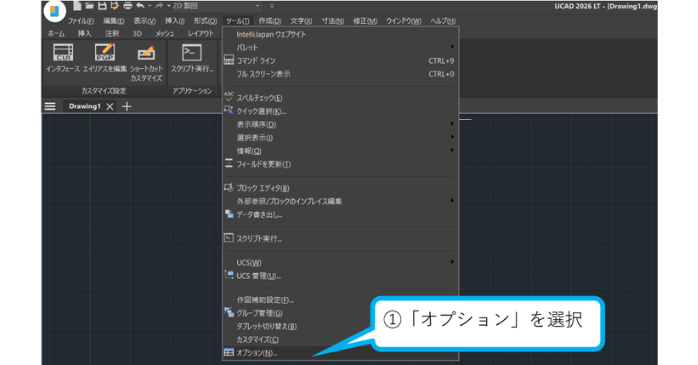Open the 編集(E) menu

point(114,21)
